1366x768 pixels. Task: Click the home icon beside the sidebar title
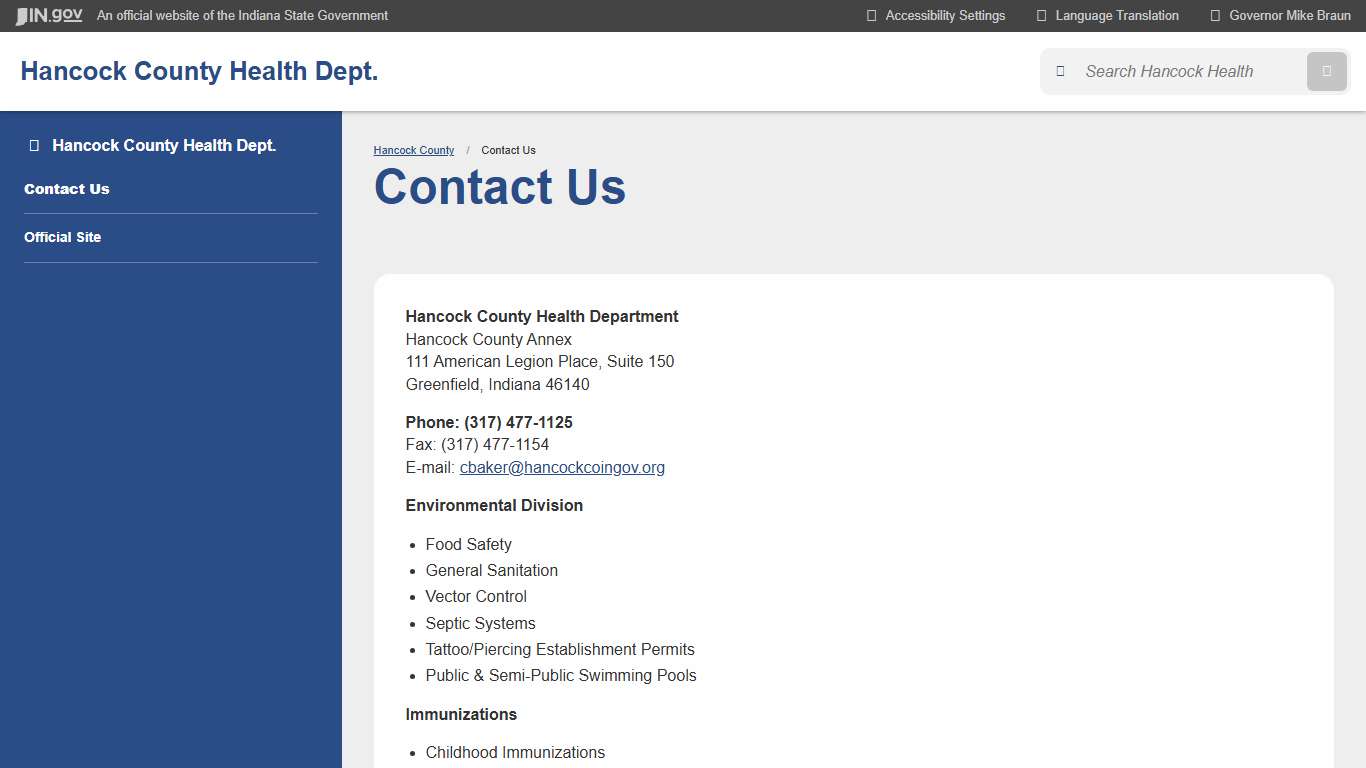[32, 145]
